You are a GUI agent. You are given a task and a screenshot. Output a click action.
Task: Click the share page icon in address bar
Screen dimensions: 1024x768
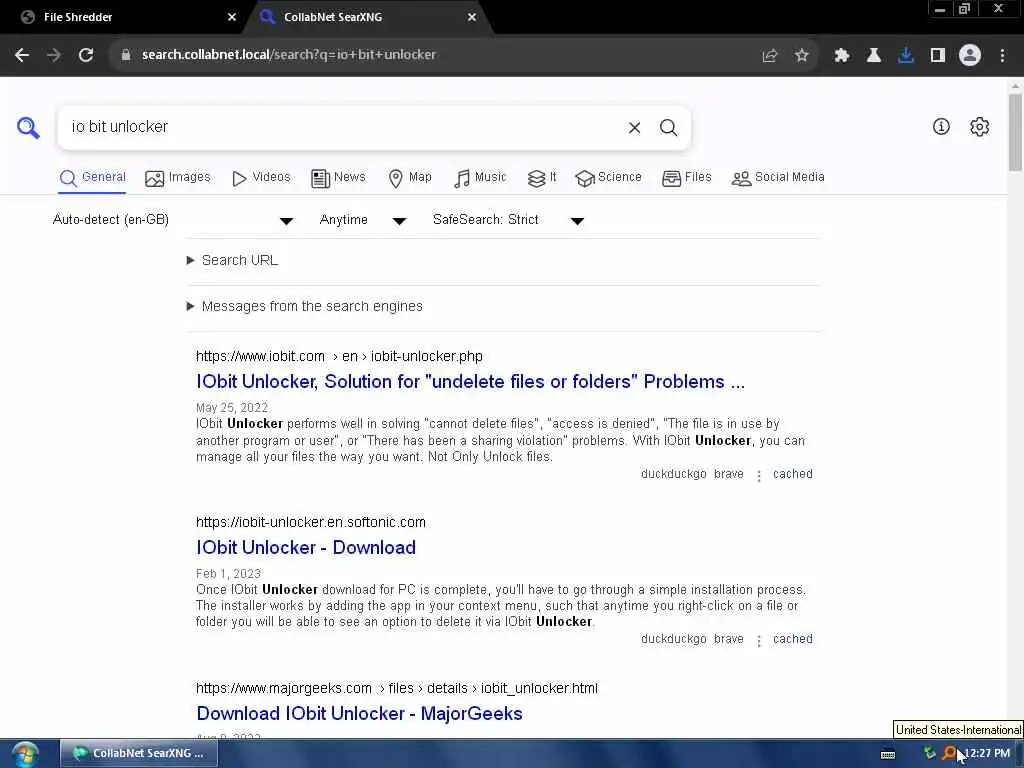pyautogui.click(x=770, y=56)
